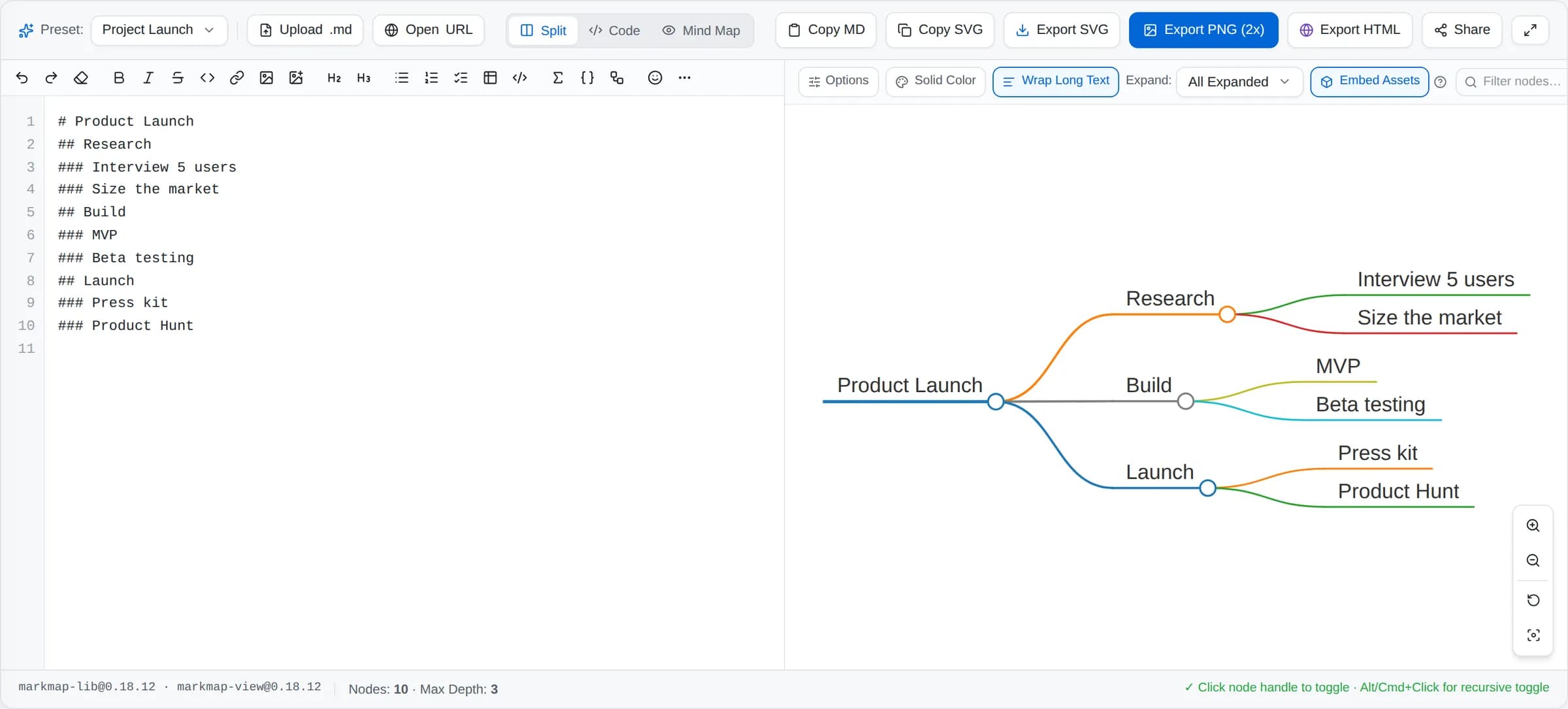Image resolution: width=1568 pixels, height=709 pixels.
Task: Open more toolbar options ellipsis
Action: [x=684, y=78]
